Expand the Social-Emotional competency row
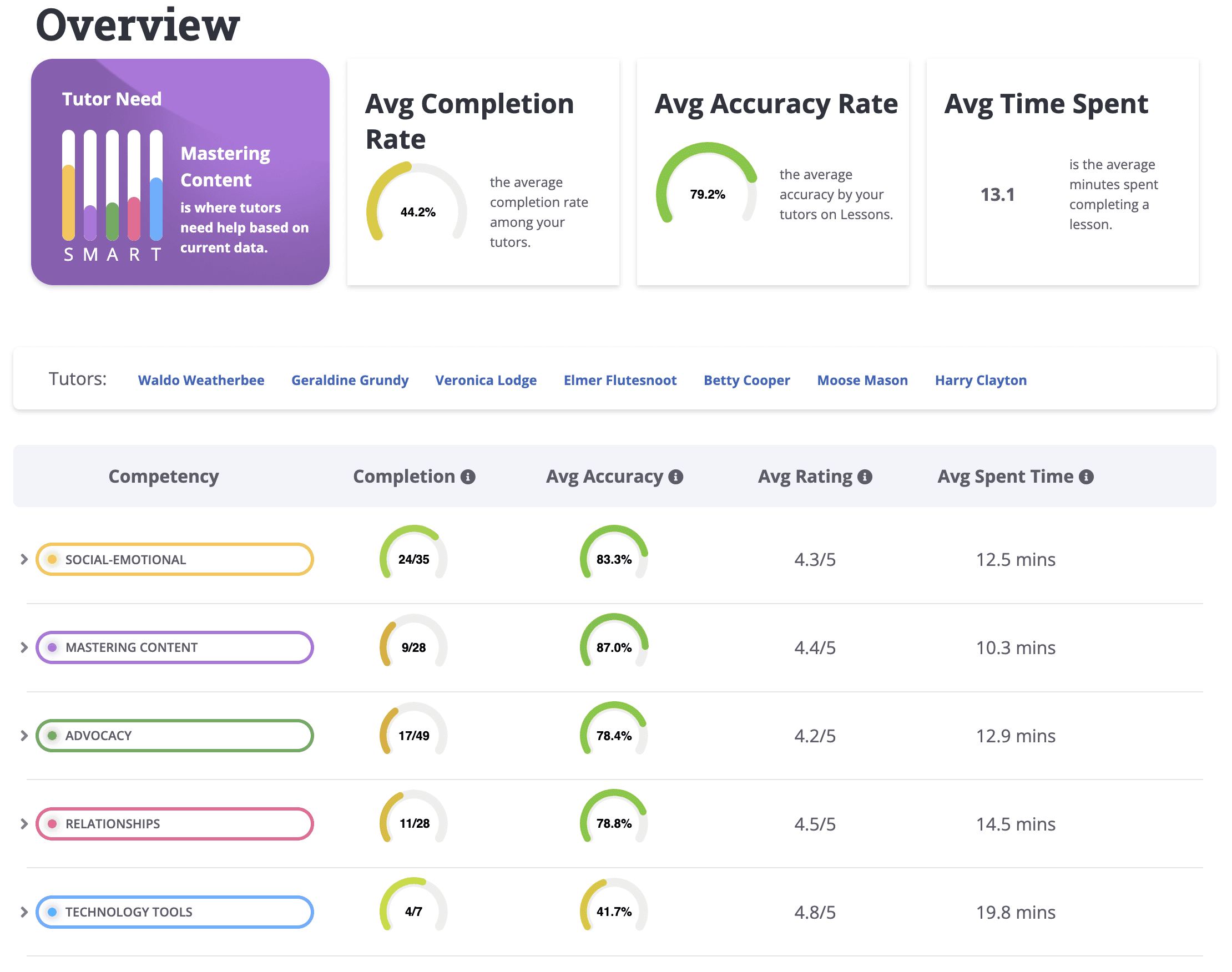Image resolution: width=1232 pixels, height=972 pixels. coord(24,559)
